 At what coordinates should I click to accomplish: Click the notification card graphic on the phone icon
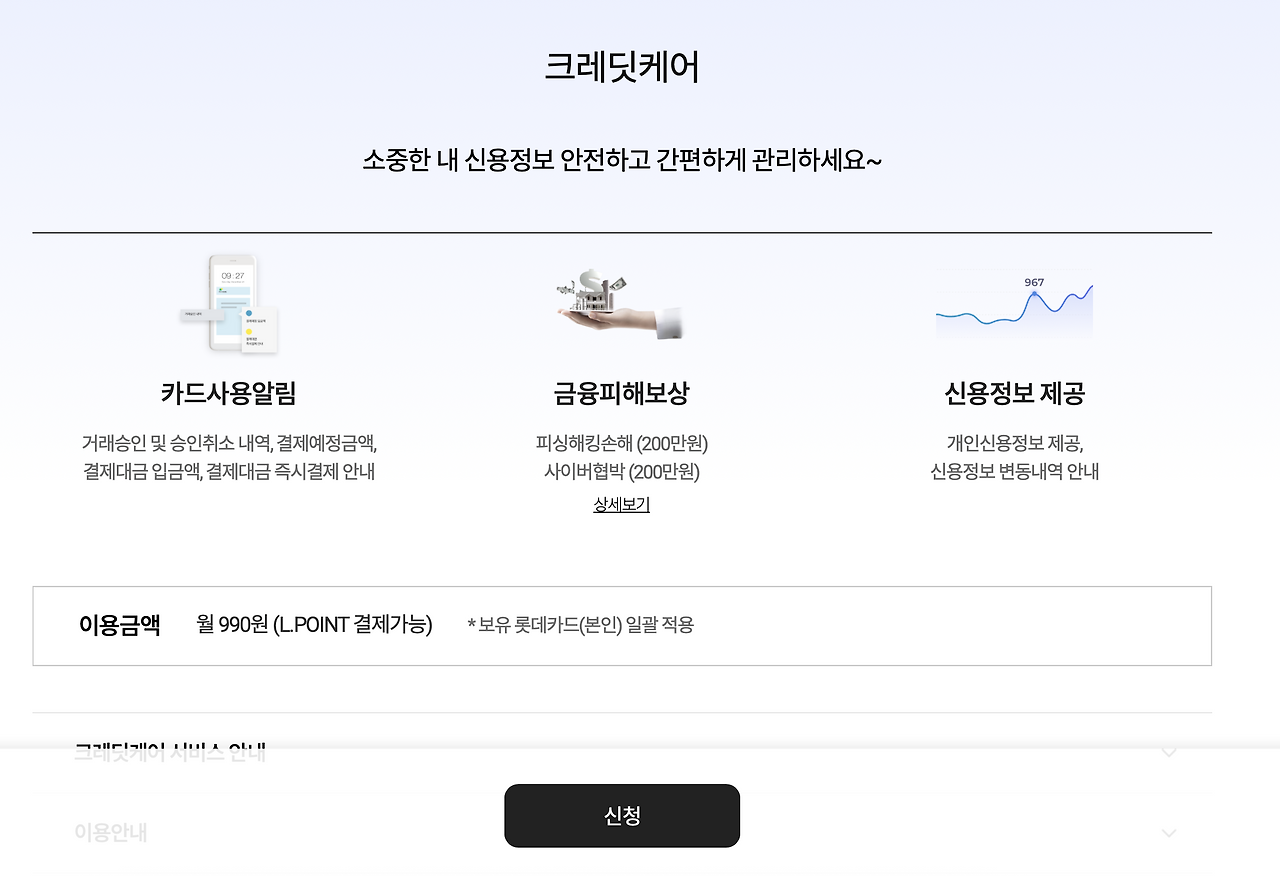260,330
